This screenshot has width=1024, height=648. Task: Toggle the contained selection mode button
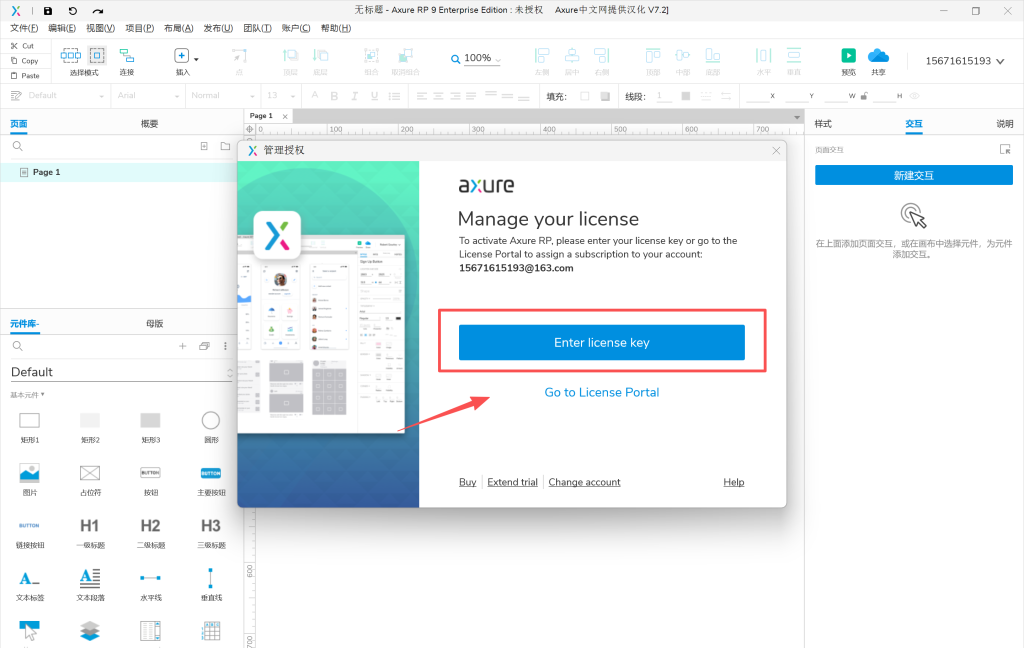[97, 56]
